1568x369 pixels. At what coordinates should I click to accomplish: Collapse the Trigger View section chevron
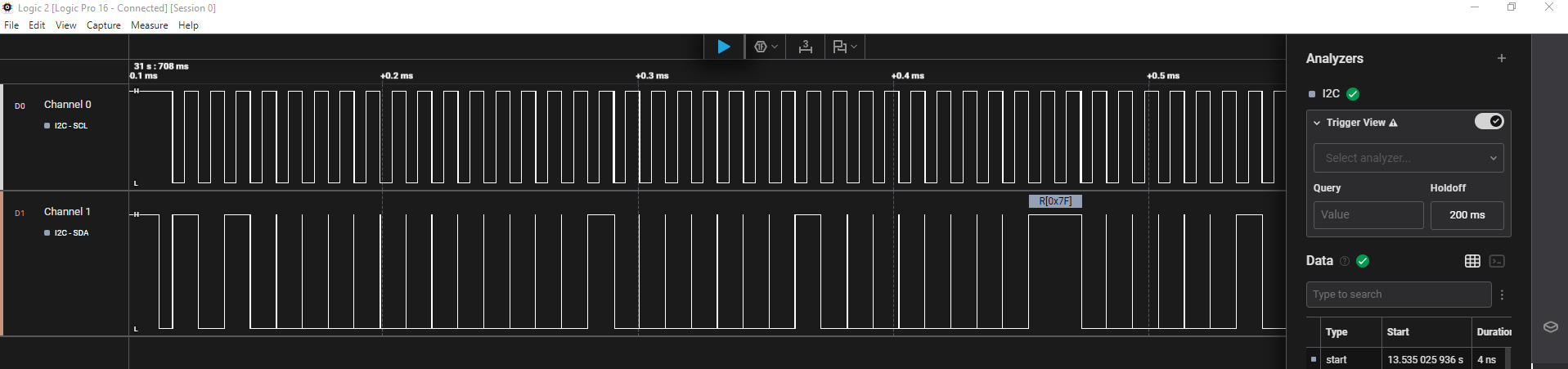pyautogui.click(x=1317, y=123)
